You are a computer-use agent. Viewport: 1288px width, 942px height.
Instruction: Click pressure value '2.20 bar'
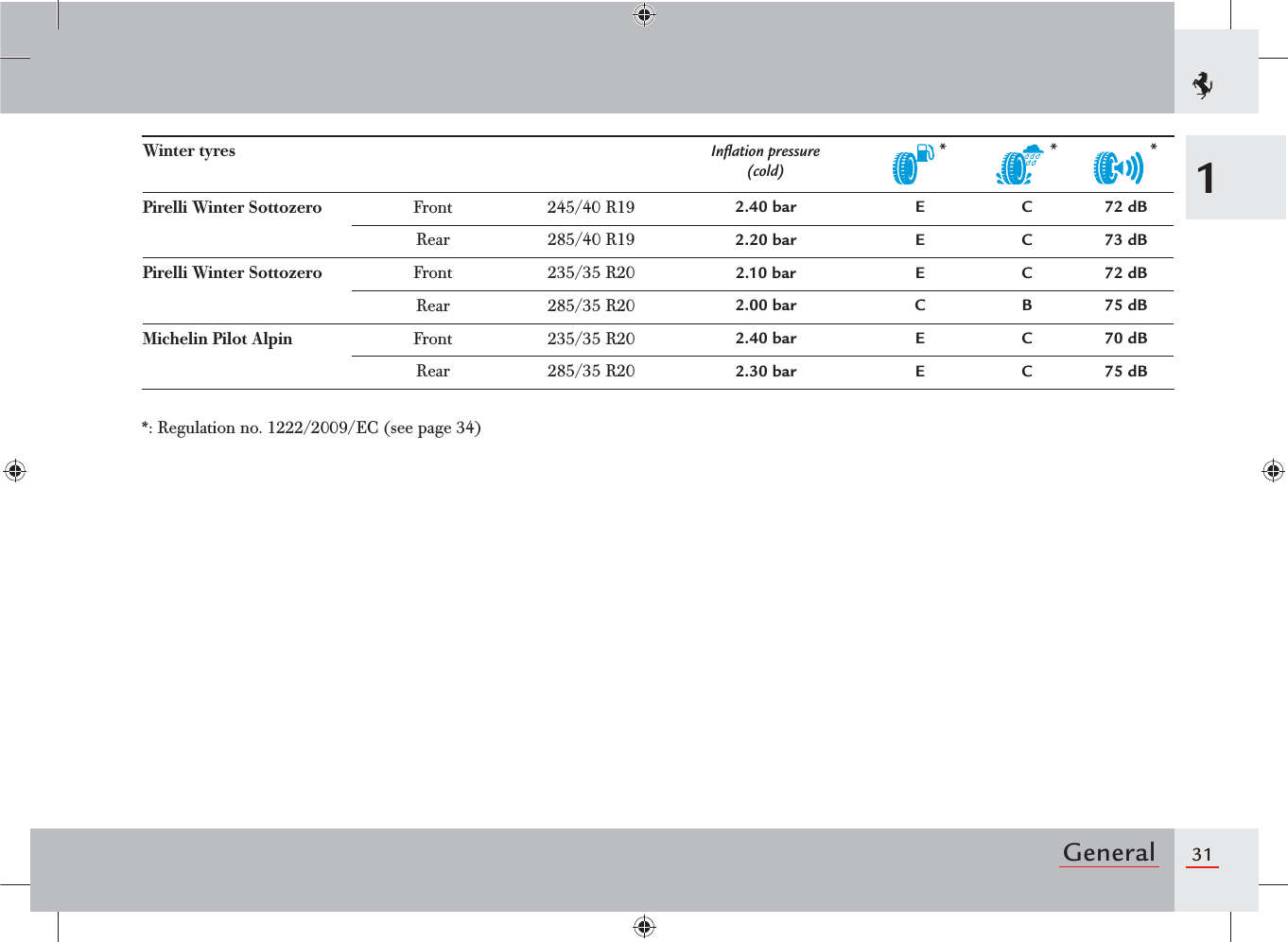(766, 240)
